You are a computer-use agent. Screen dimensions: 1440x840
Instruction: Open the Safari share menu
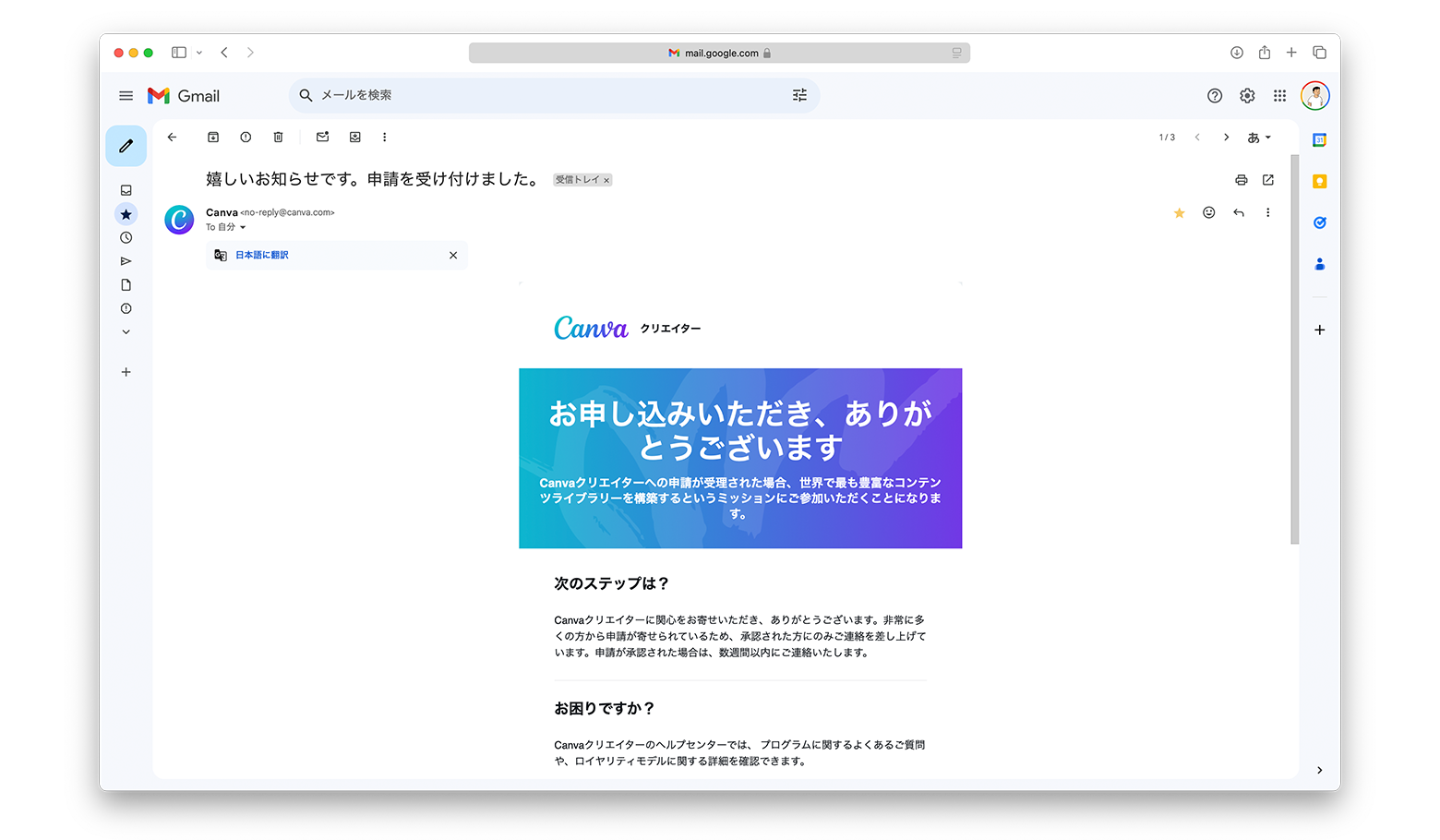click(1265, 53)
